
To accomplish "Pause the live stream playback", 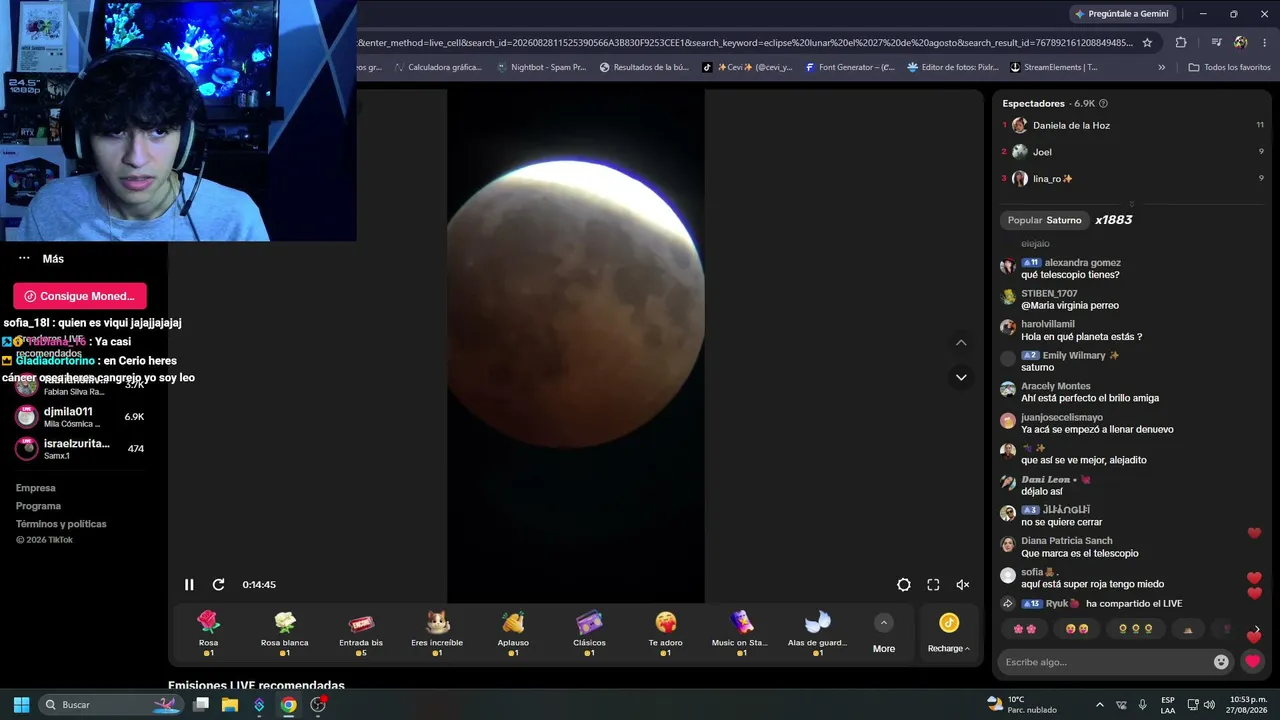I will [189, 585].
